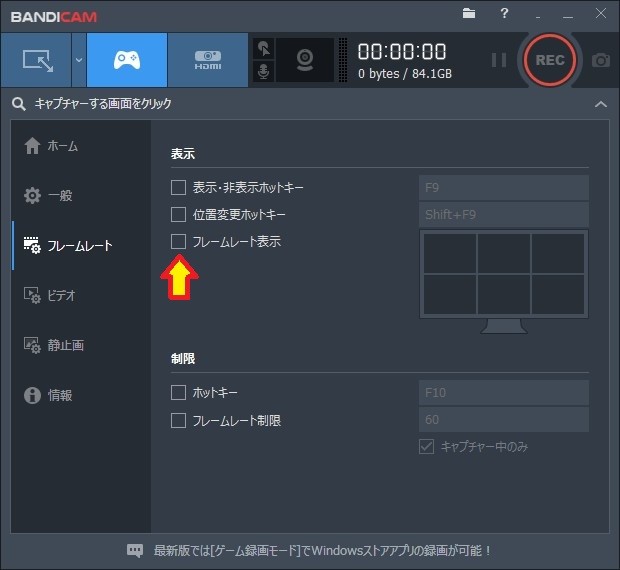Open the 一般 settings tab

60,195
